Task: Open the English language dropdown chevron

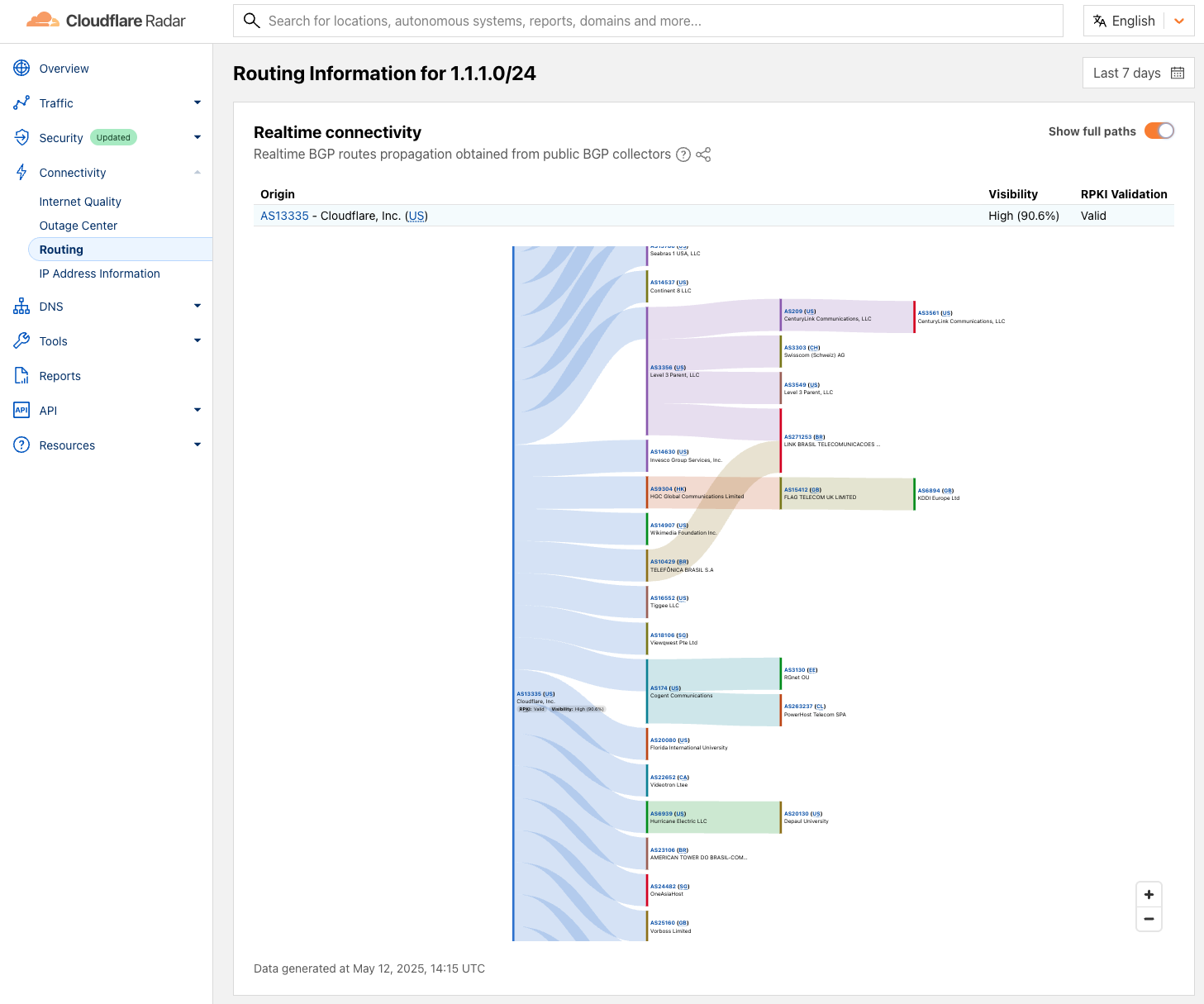Action: [1179, 21]
